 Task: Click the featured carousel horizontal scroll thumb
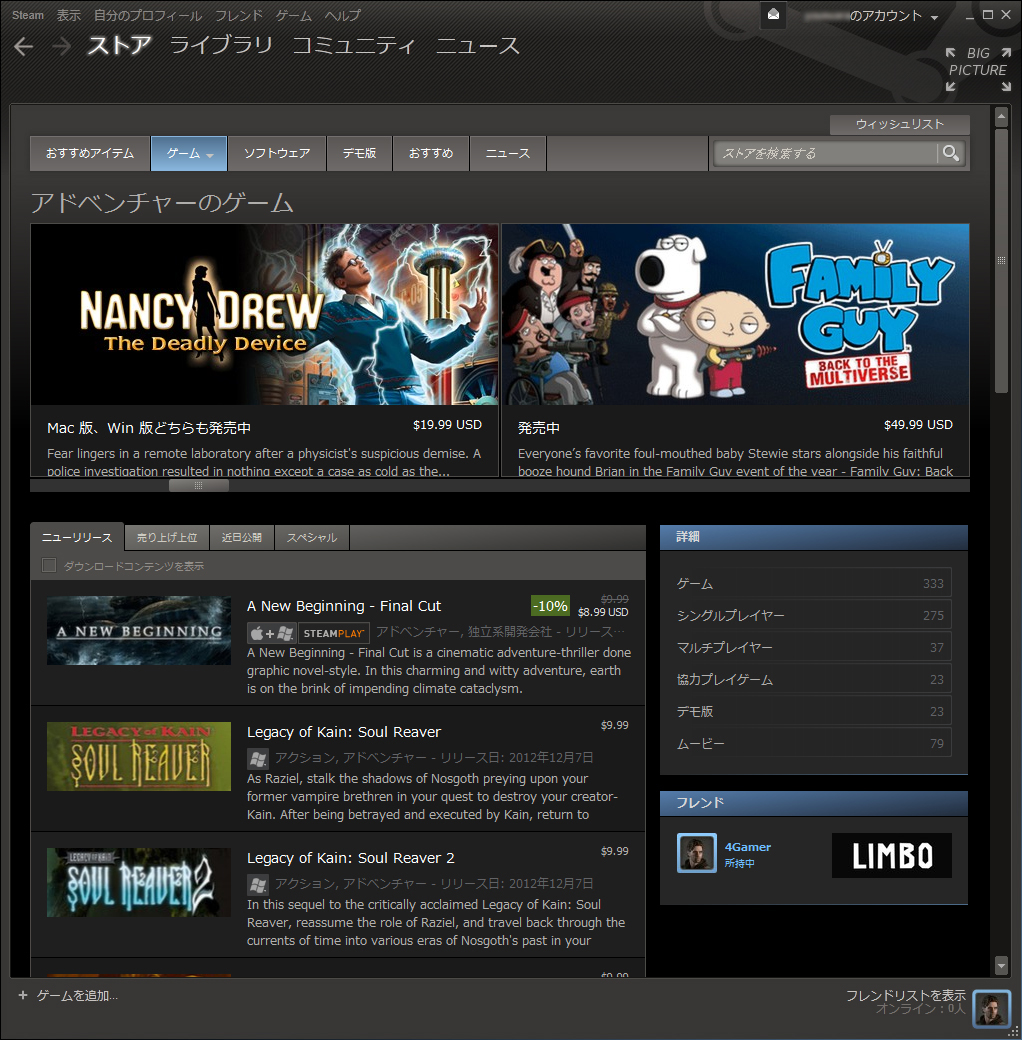[198, 486]
